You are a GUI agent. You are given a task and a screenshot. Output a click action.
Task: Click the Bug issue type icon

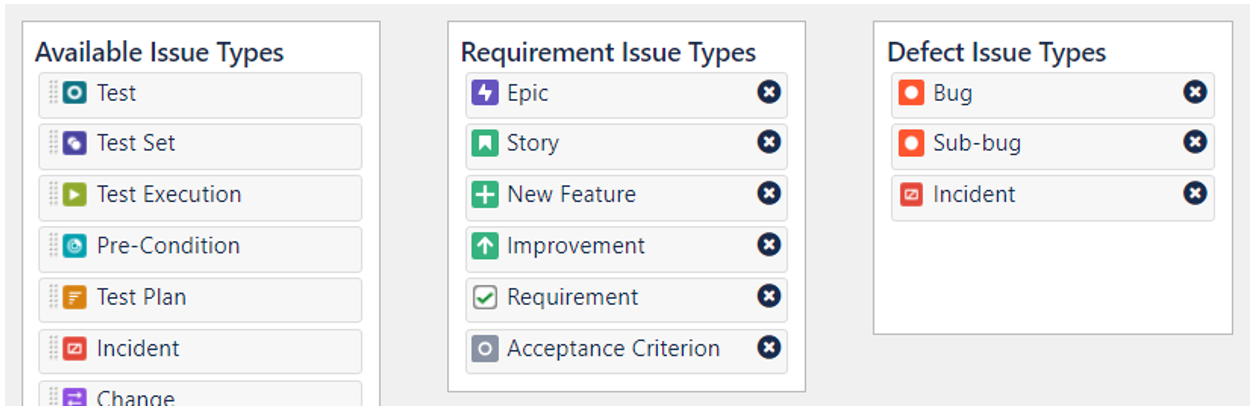(911, 93)
